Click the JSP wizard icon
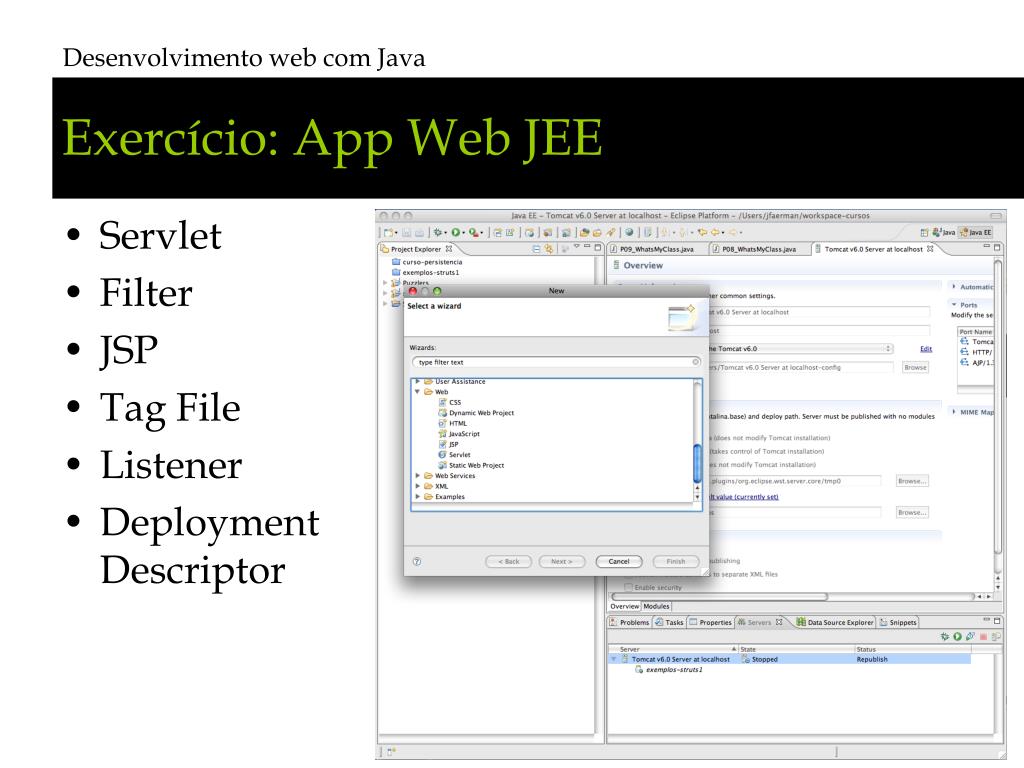 point(442,444)
